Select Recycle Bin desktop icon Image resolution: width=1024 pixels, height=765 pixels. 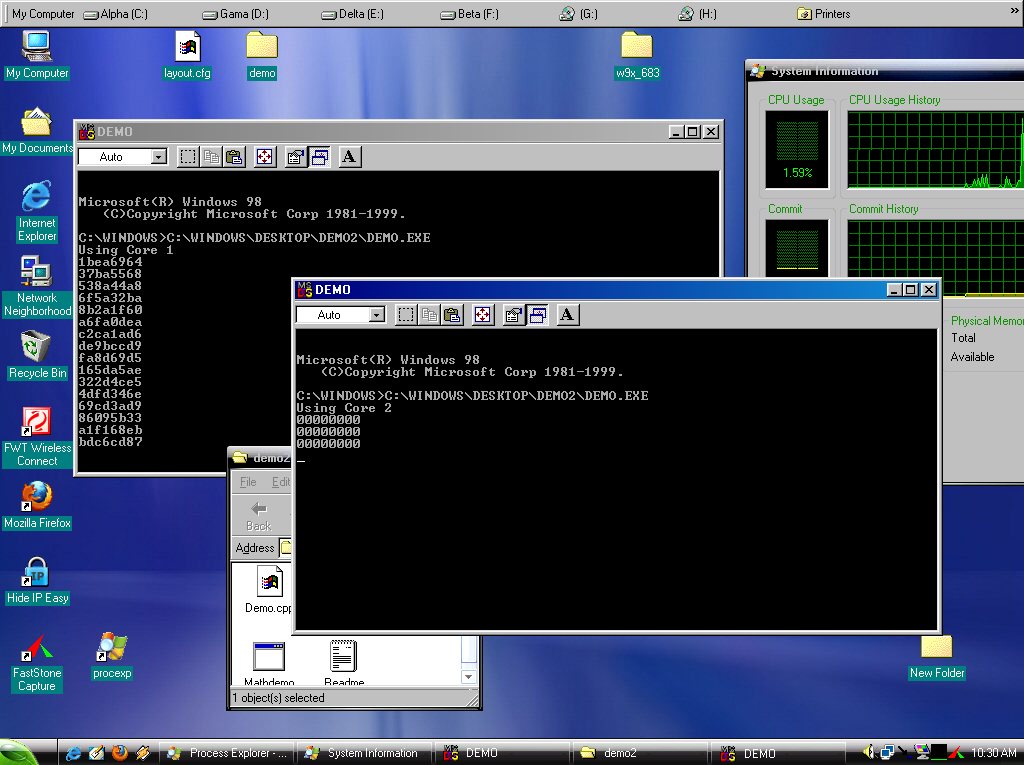tap(37, 355)
